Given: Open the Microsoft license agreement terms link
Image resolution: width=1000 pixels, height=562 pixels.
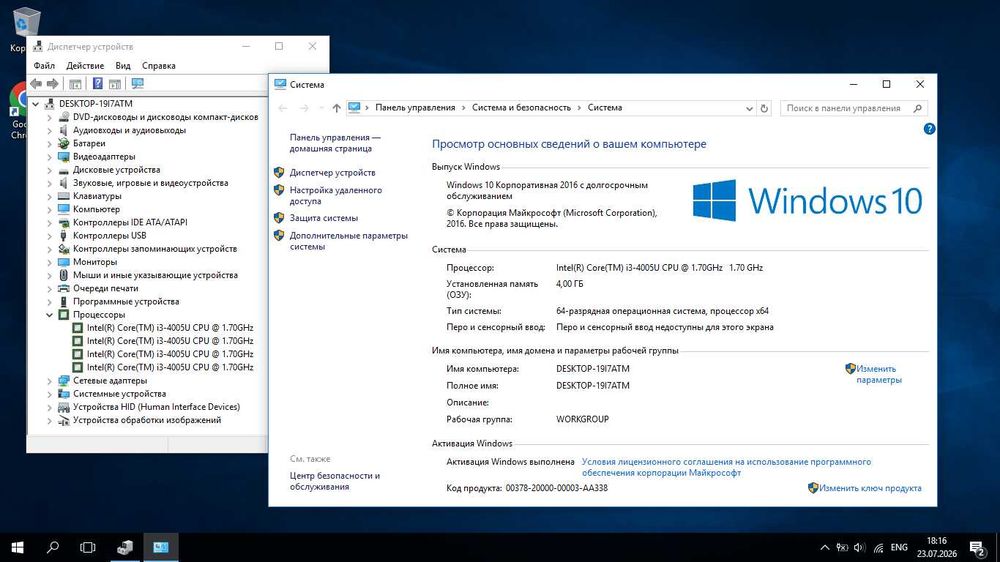Looking at the screenshot, I should 726,468.
